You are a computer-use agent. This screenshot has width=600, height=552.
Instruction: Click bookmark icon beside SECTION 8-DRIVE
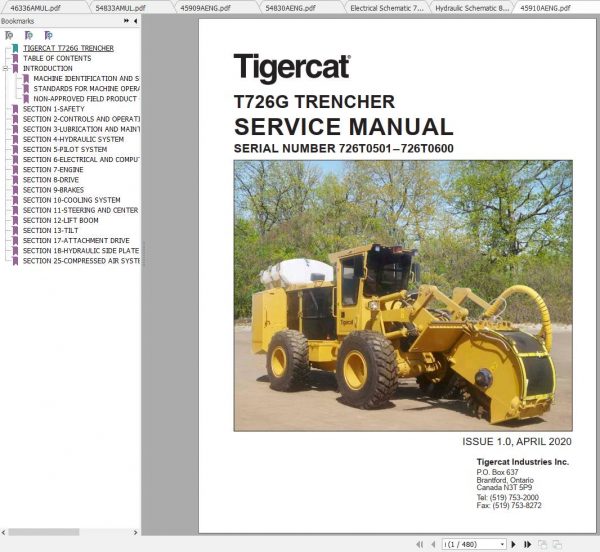pos(15,180)
